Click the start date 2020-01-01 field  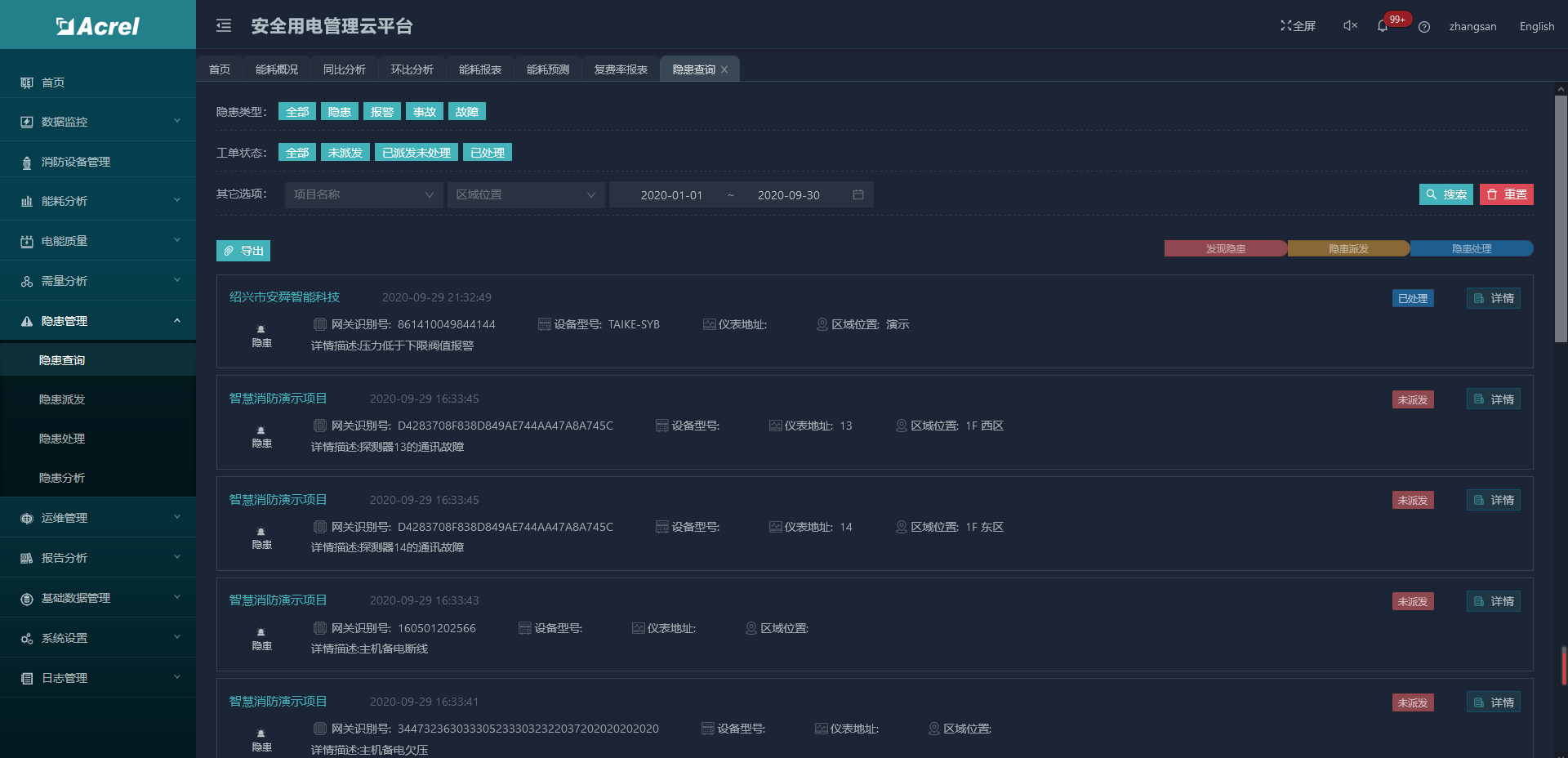[x=671, y=195]
